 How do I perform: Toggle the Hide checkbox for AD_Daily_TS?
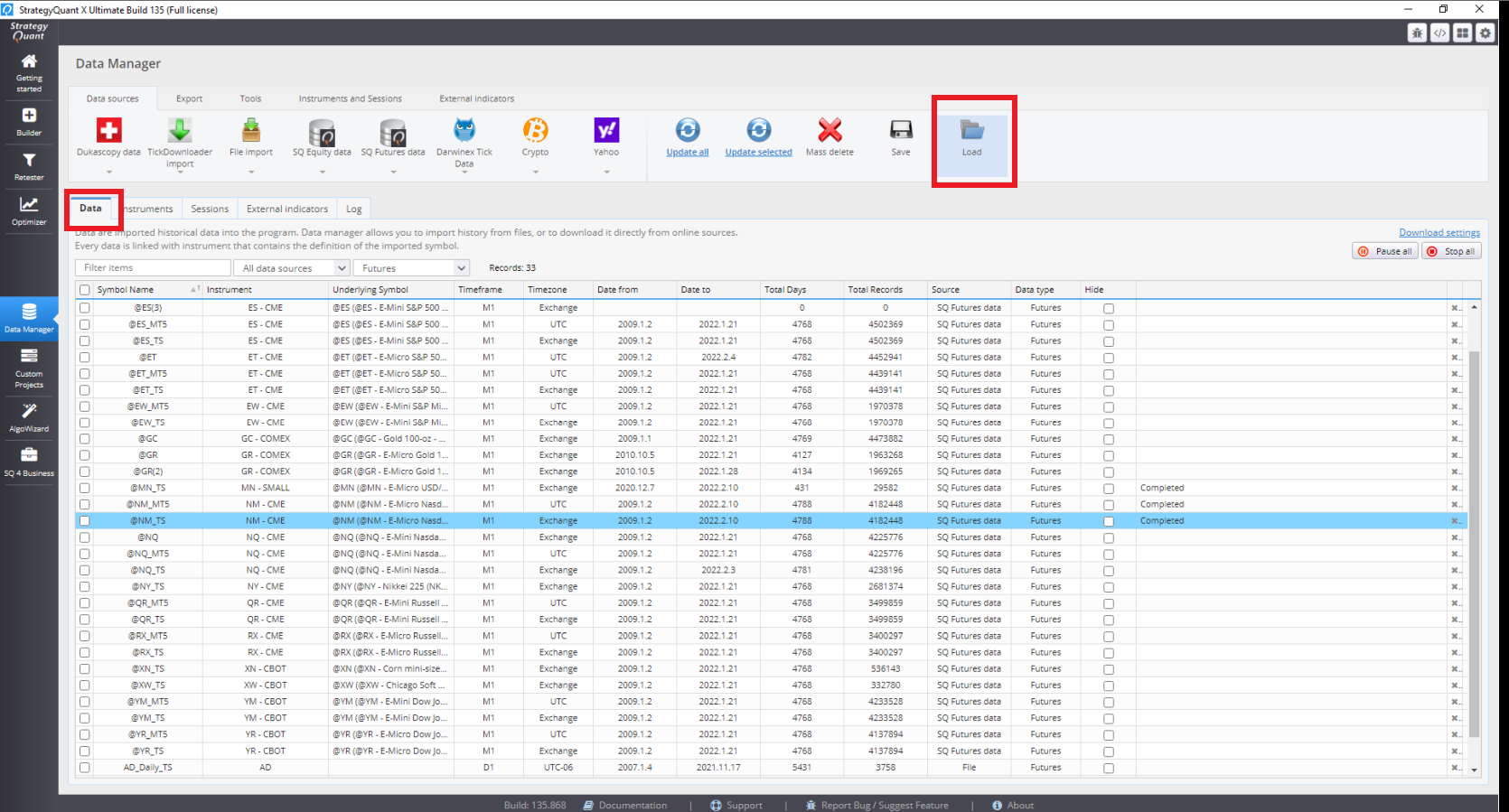pyautogui.click(x=1109, y=769)
